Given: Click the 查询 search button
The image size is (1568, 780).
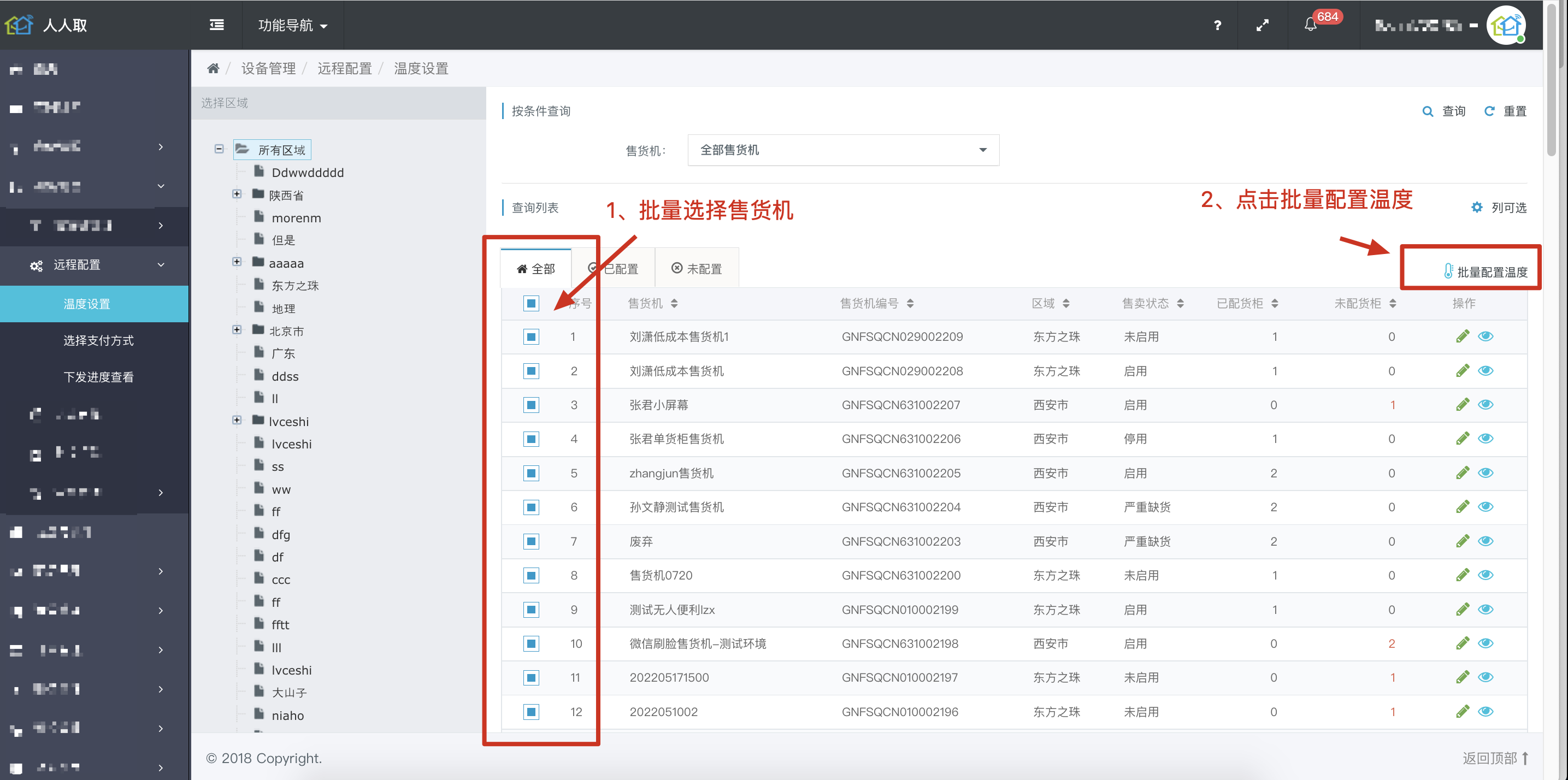Looking at the screenshot, I should [1443, 111].
